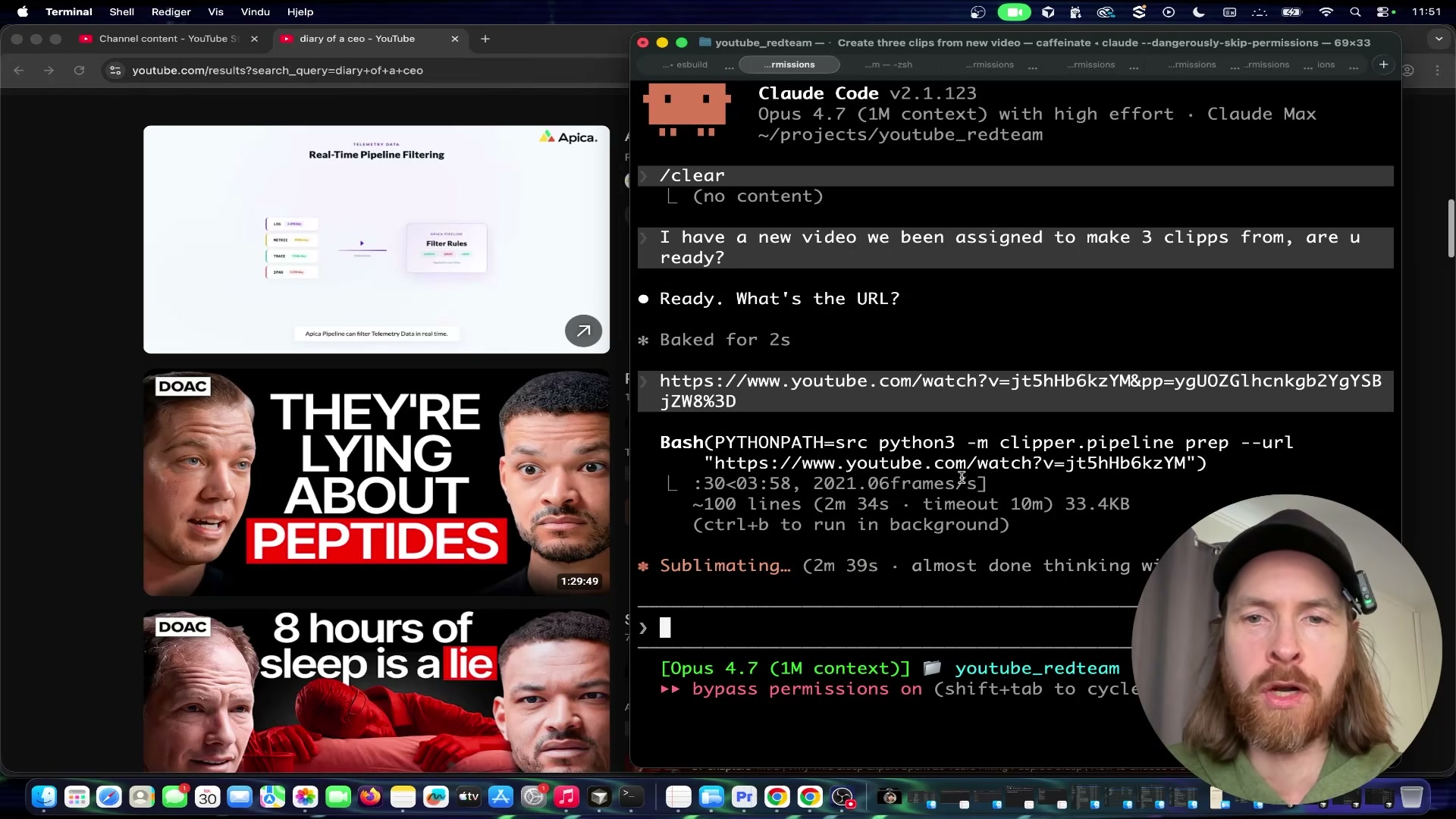
Task: Open the Hjelp menu
Action: point(300,12)
